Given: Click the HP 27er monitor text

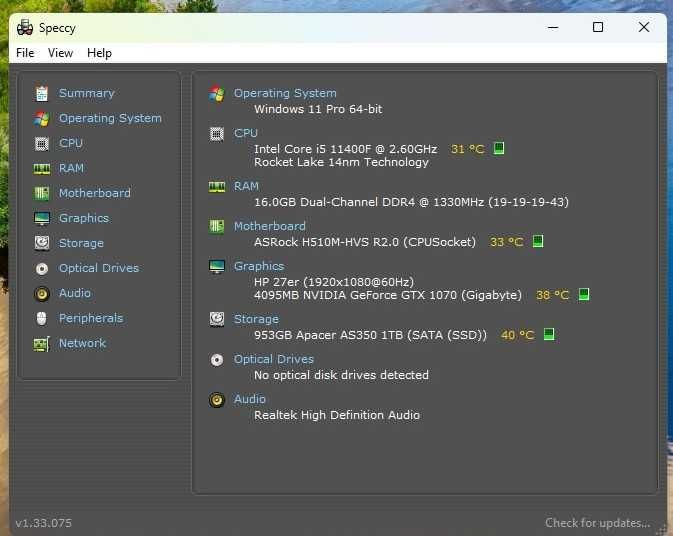Looking at the screenshot, I should pyautogui.click(x=334, y=282).
